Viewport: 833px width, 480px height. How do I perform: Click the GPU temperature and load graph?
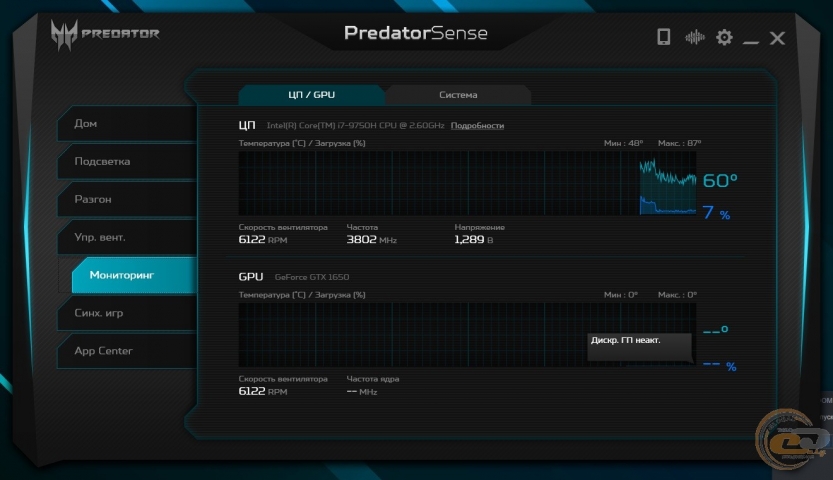click(x=467, y=335)
